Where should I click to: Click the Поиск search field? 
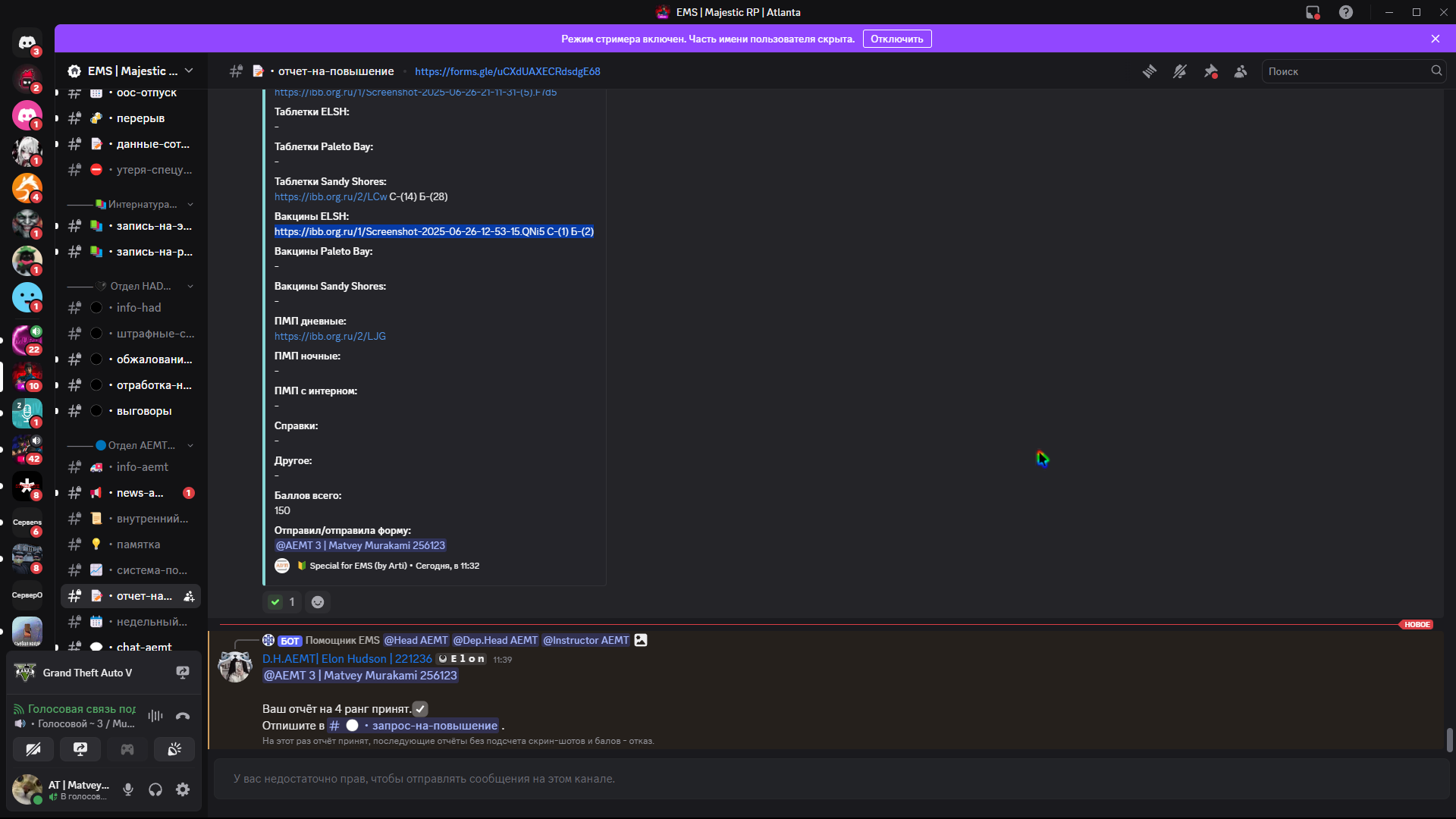coord(1354,71)
